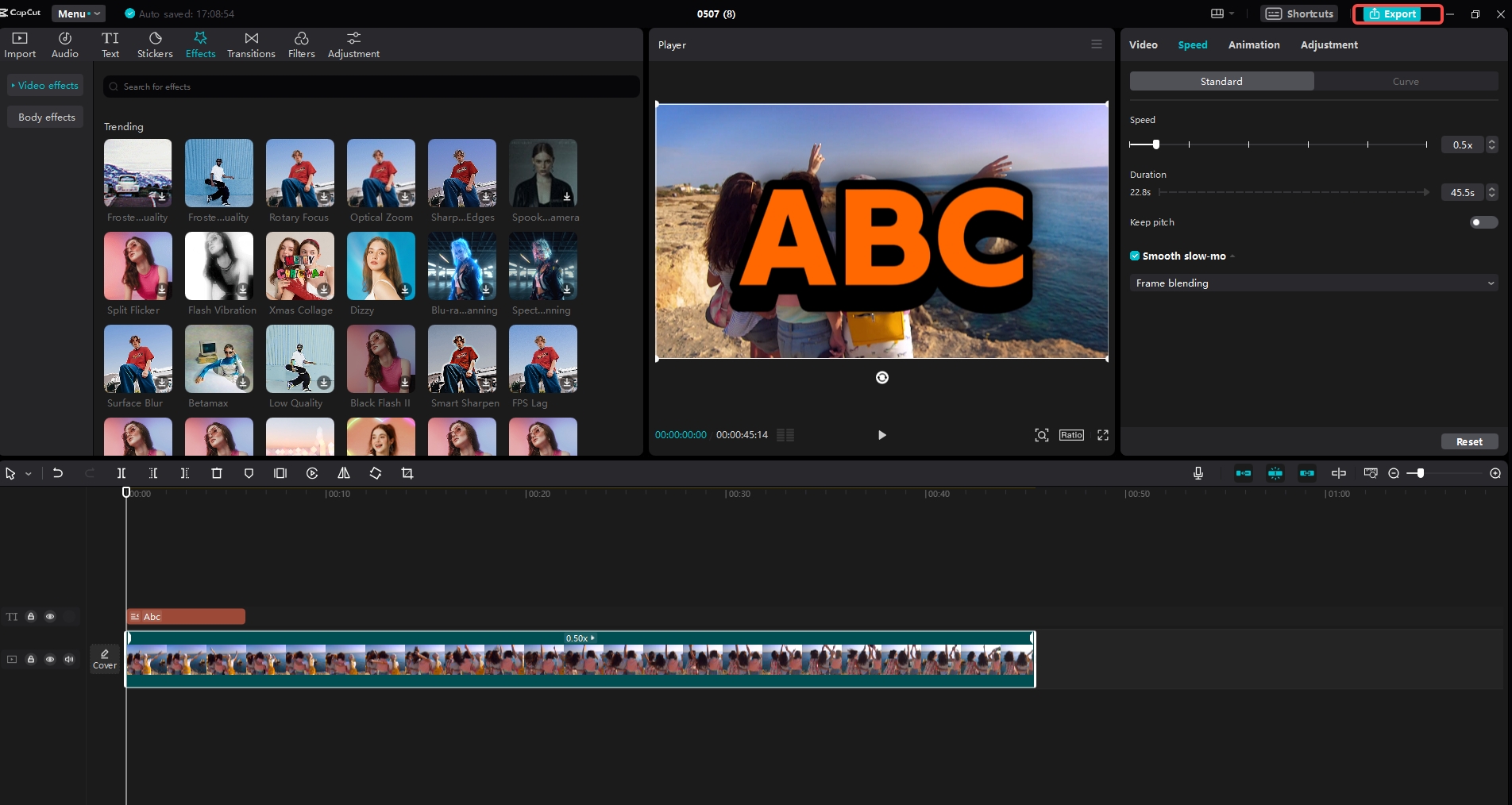The height and width of the screenshot is (805, 1512).
Task: Click the Delete icon in timeline toolbar
Action: pyautogui.click(x=217, y=472)
